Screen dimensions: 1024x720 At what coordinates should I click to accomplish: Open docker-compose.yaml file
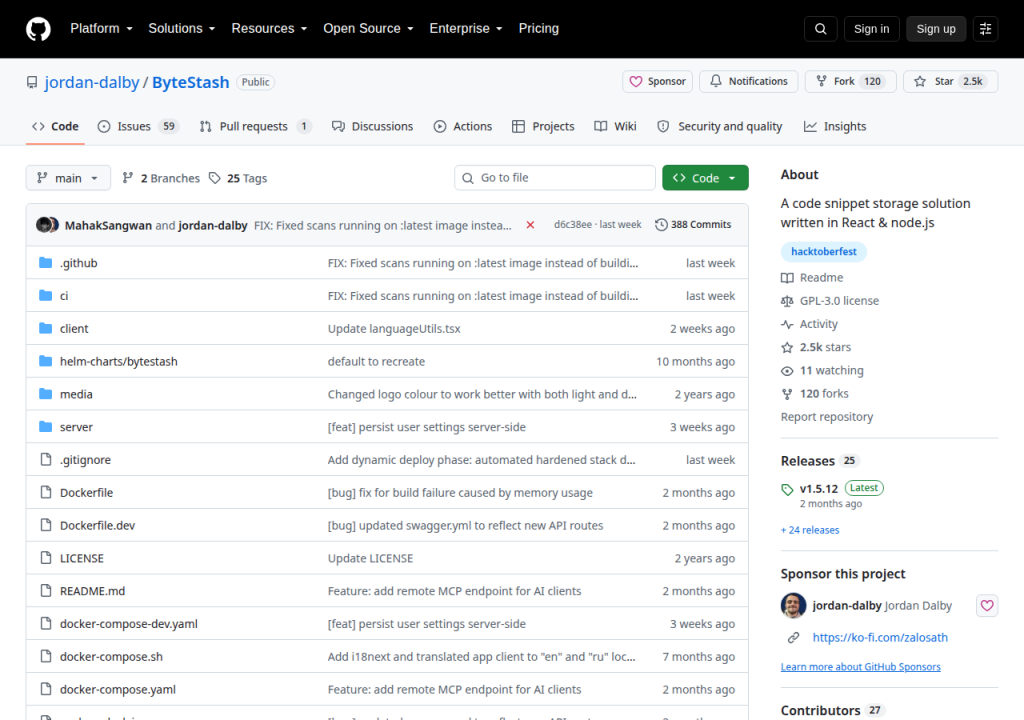[118, 689]
